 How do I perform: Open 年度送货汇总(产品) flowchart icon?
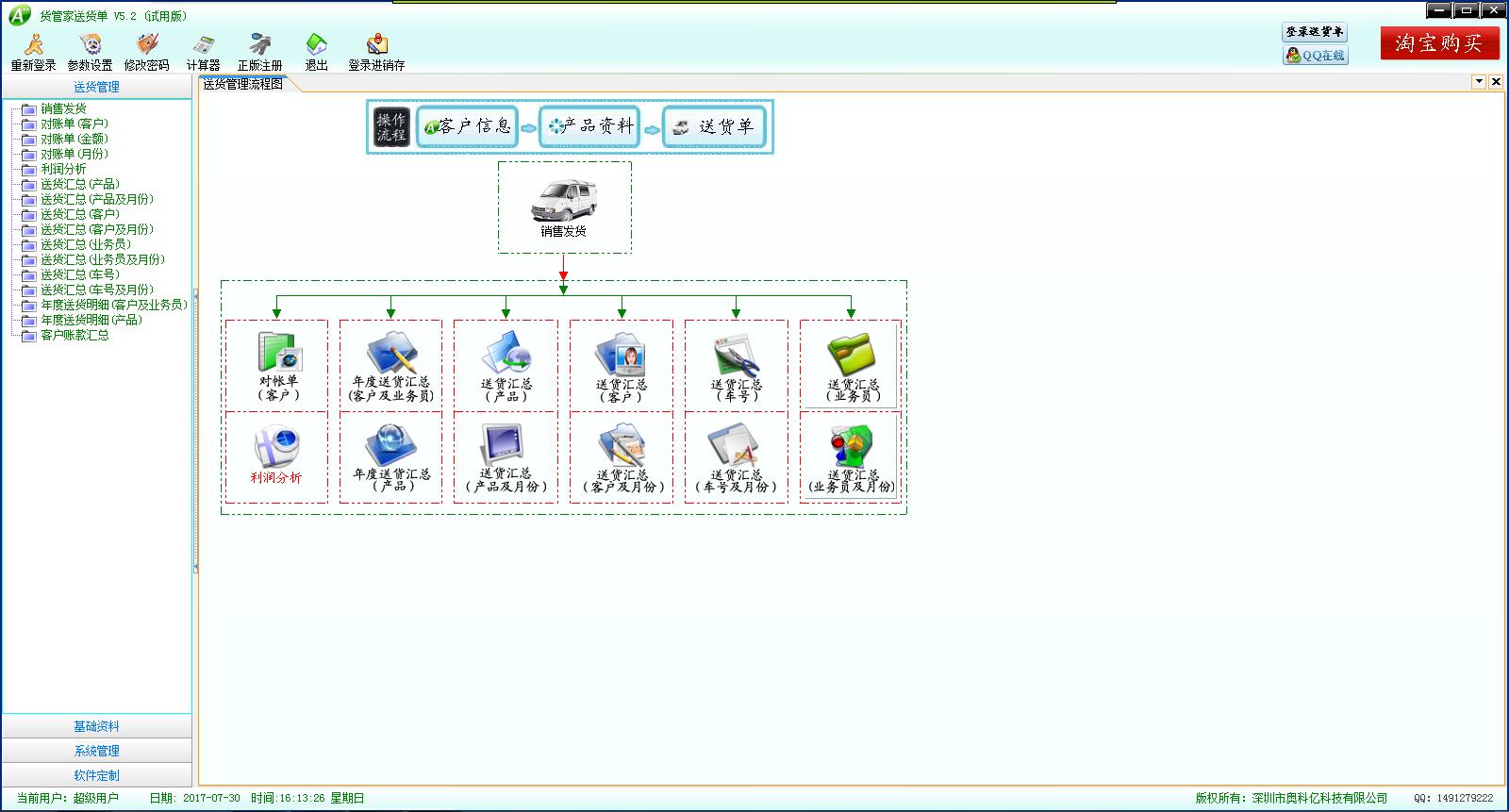[x=391, y=456]
